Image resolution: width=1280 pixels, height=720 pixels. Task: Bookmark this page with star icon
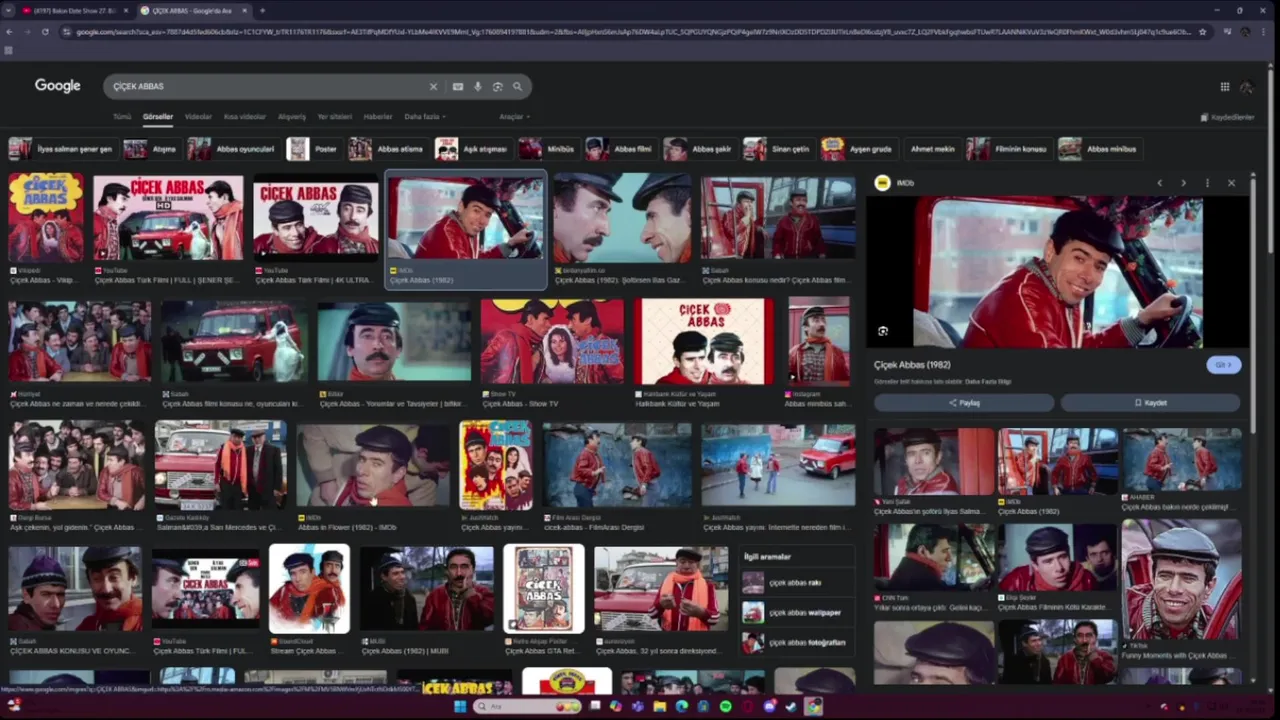[1202, 32]
